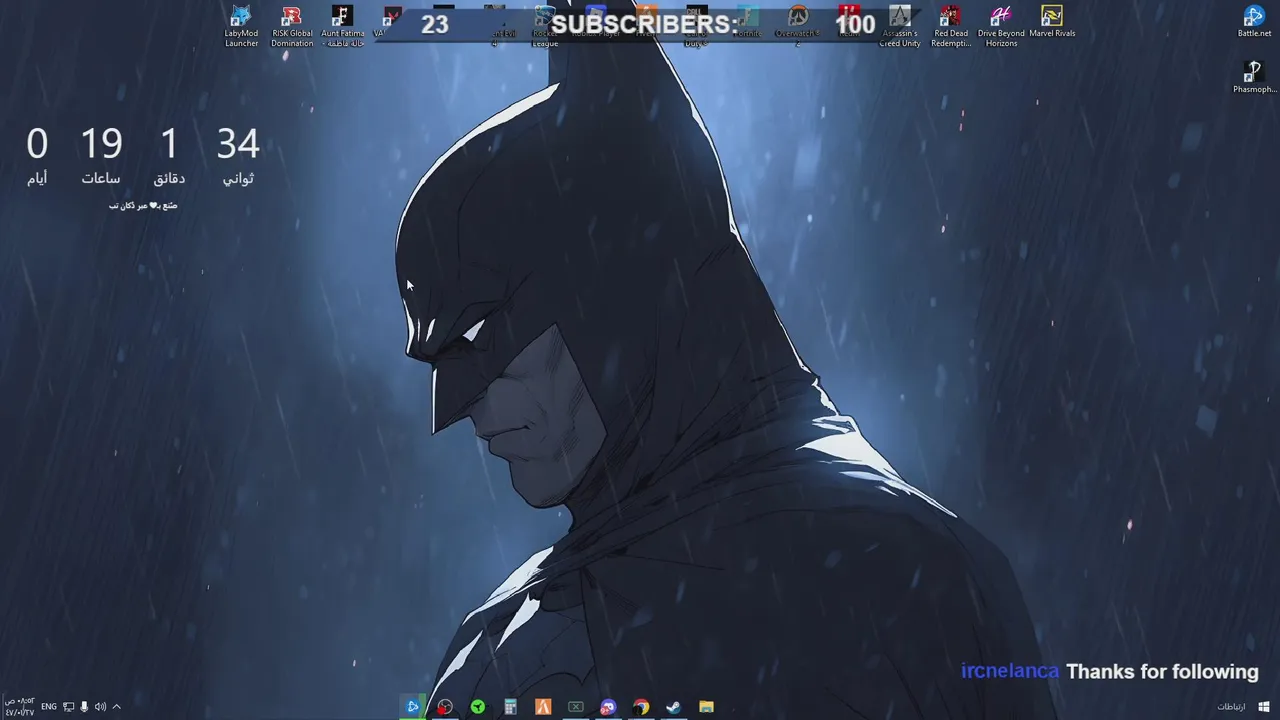Open Discord from the taskbar
Image resolution: width=1280 pixels, height=720 pixels.
[608, 707]
